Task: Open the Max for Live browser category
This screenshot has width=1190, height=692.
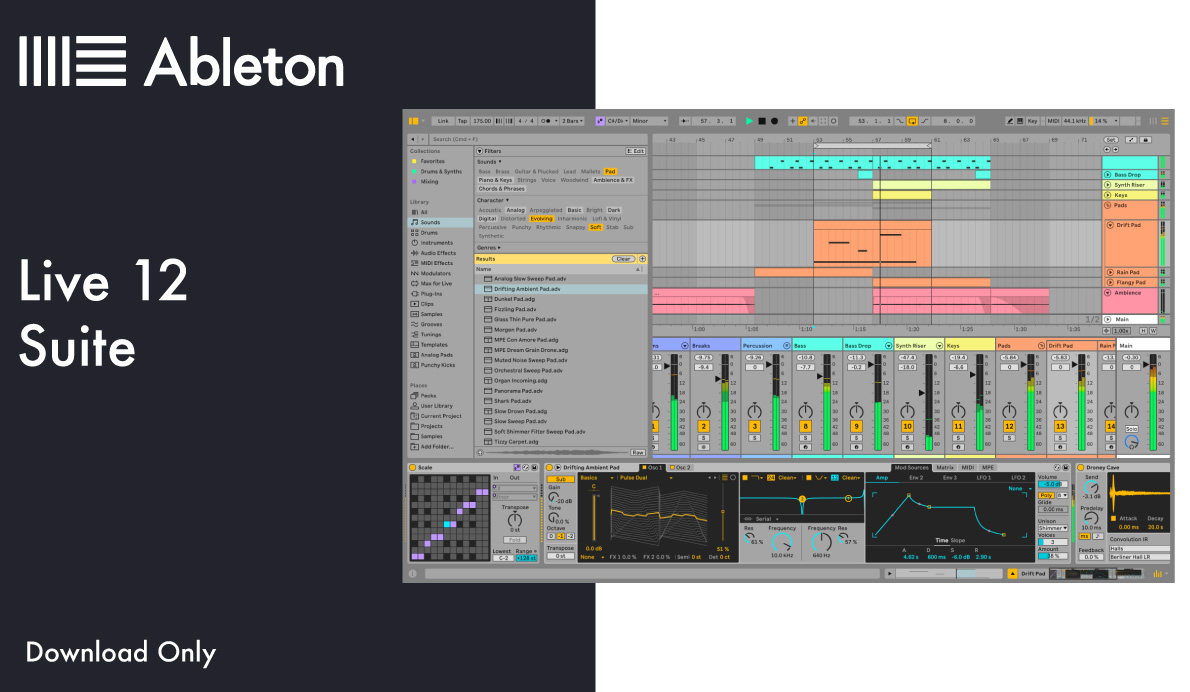Action: pyautogui.click(x=437, y=284)
